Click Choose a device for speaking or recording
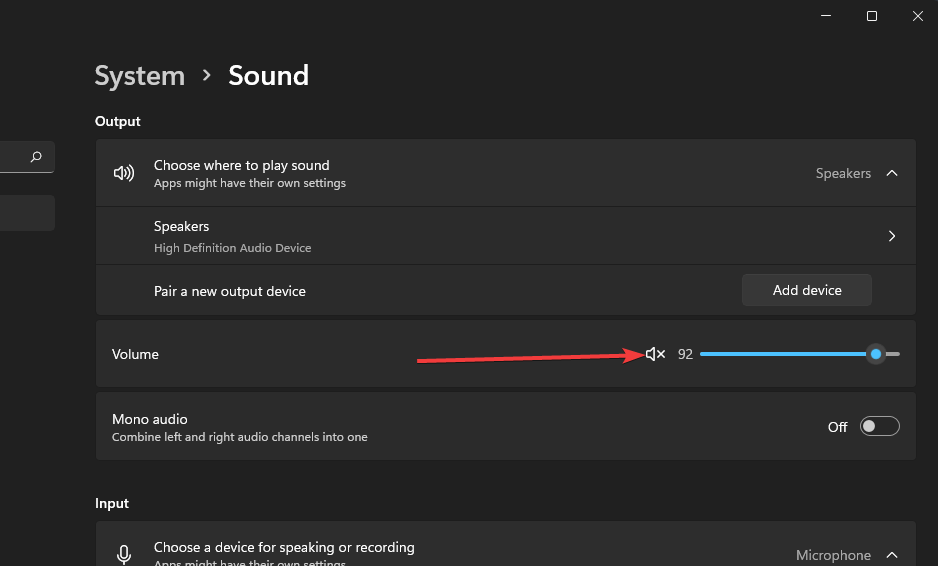 pos(284,547)
